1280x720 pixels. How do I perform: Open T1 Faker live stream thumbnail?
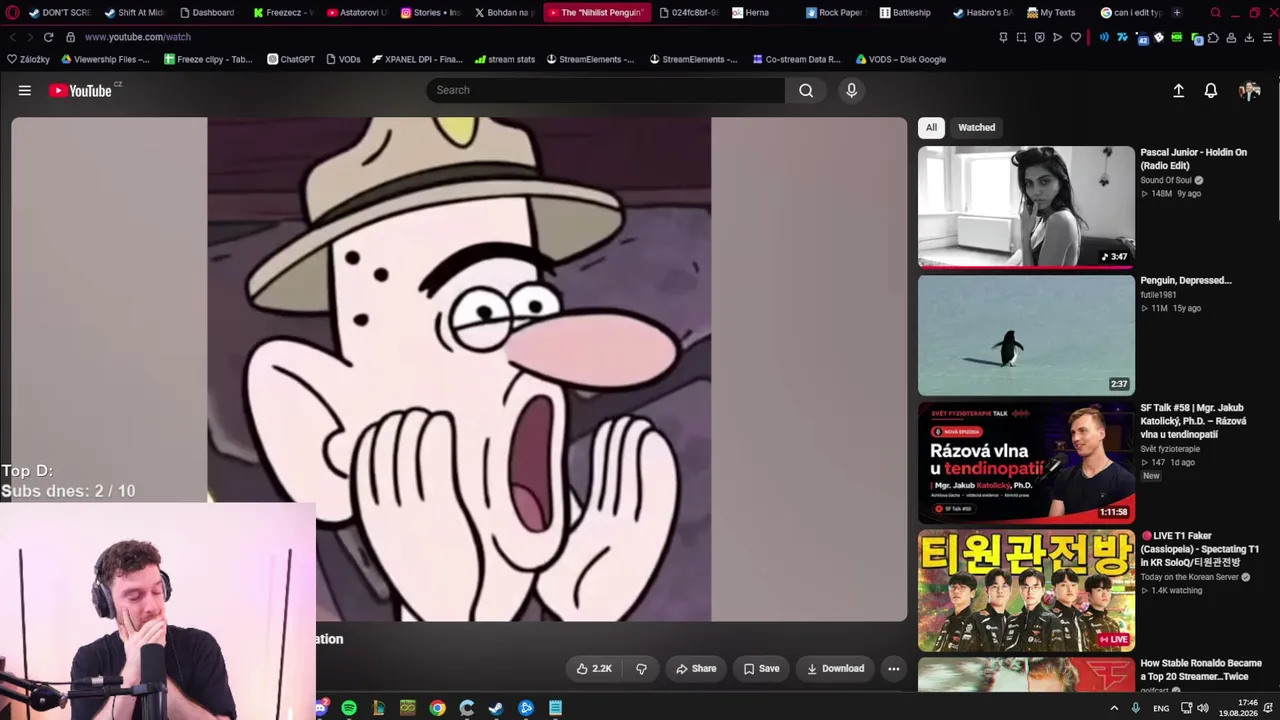pyautogui.click(x=1026, y=591)
